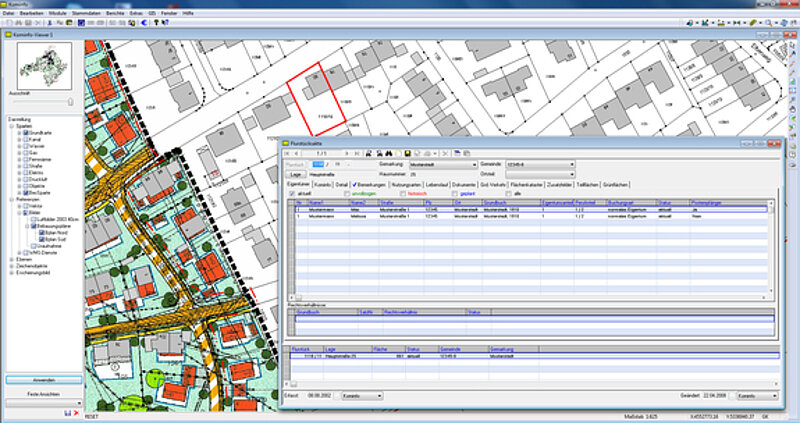This screenshot has height=423, width=800.
Task: Expand the Zeichenobjekte tree node
Action: click(x=12, y=266)
